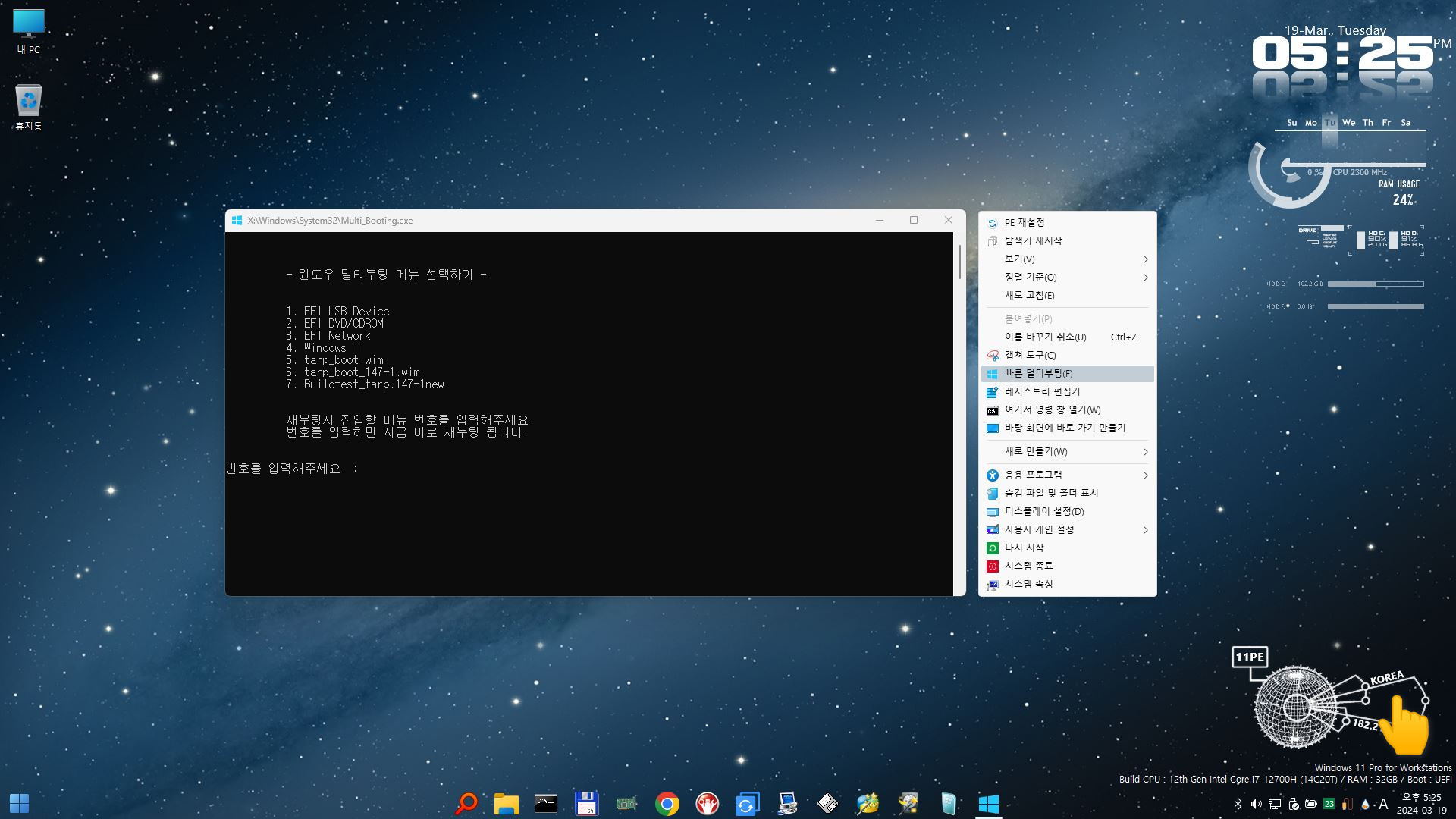Image resolution: width=1456 pixels, height=819 pixels.
Task: Choose PE 재설정 in the context menu
Action: tap(1067, 223)
